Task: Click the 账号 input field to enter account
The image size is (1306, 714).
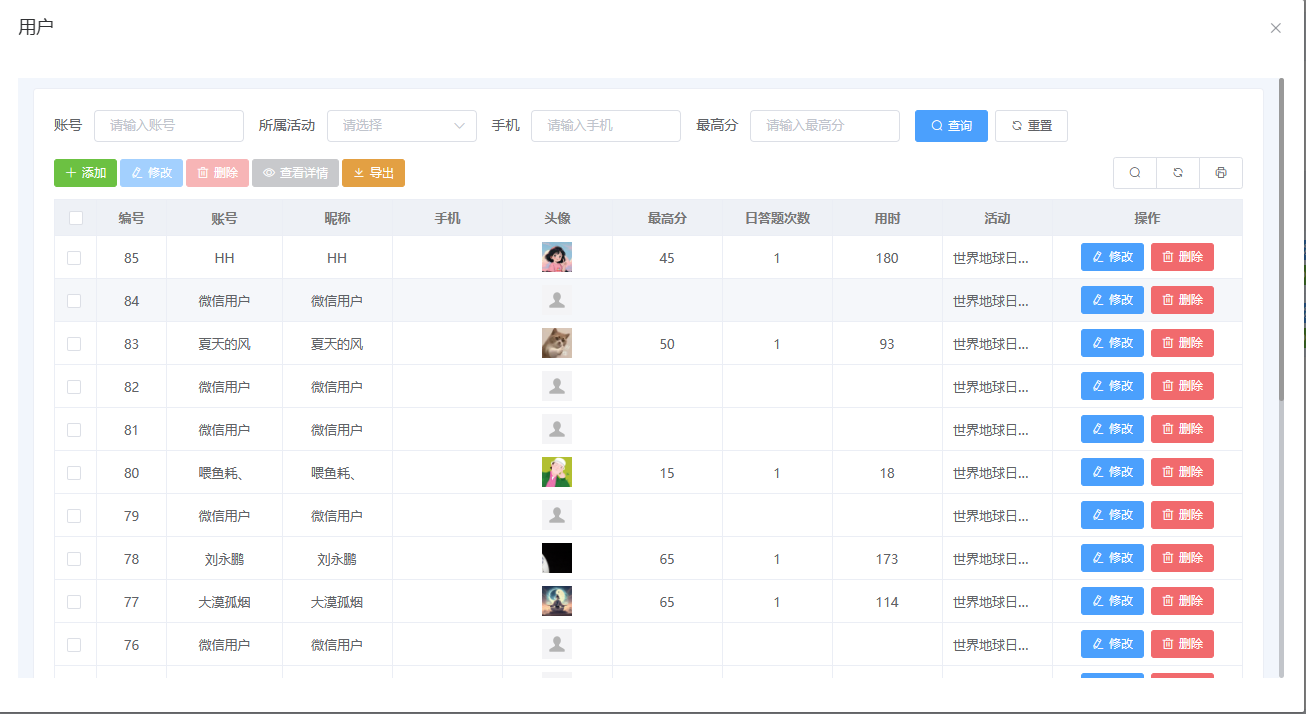Action: 168,126
